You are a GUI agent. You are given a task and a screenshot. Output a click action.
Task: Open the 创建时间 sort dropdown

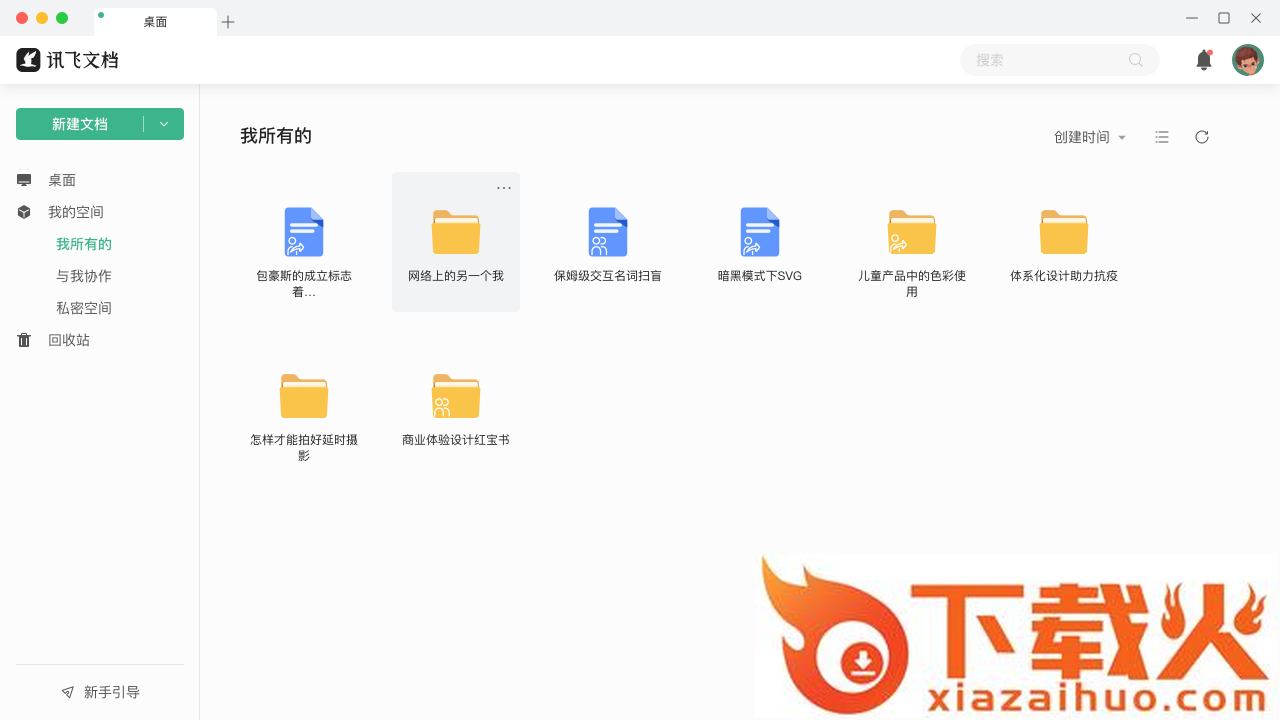(1090, 137)
